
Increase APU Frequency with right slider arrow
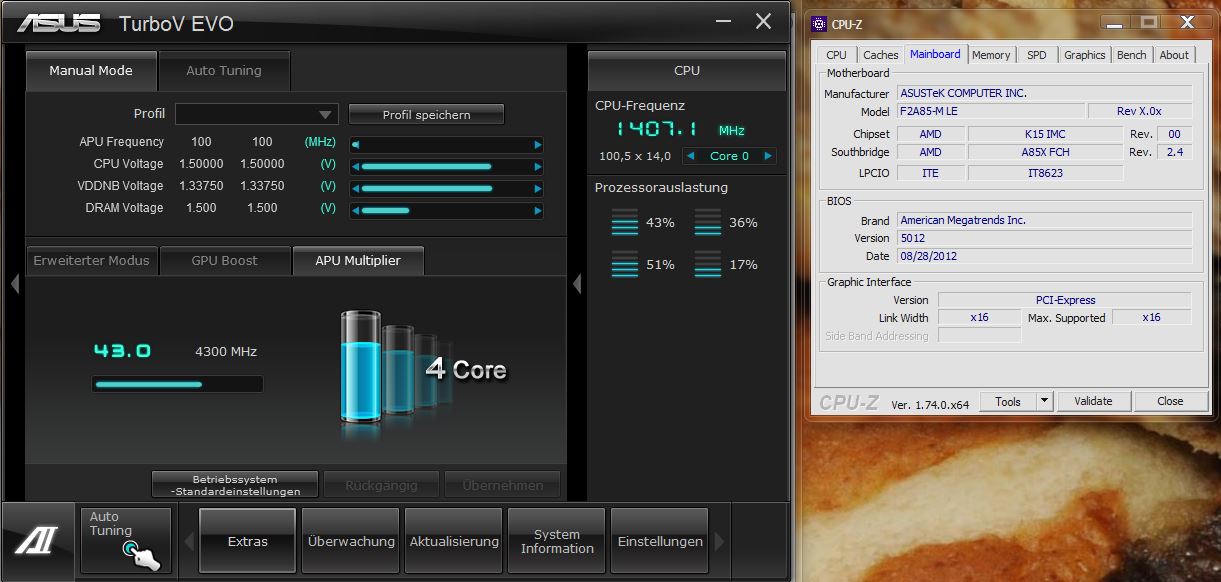click(538, 144)
